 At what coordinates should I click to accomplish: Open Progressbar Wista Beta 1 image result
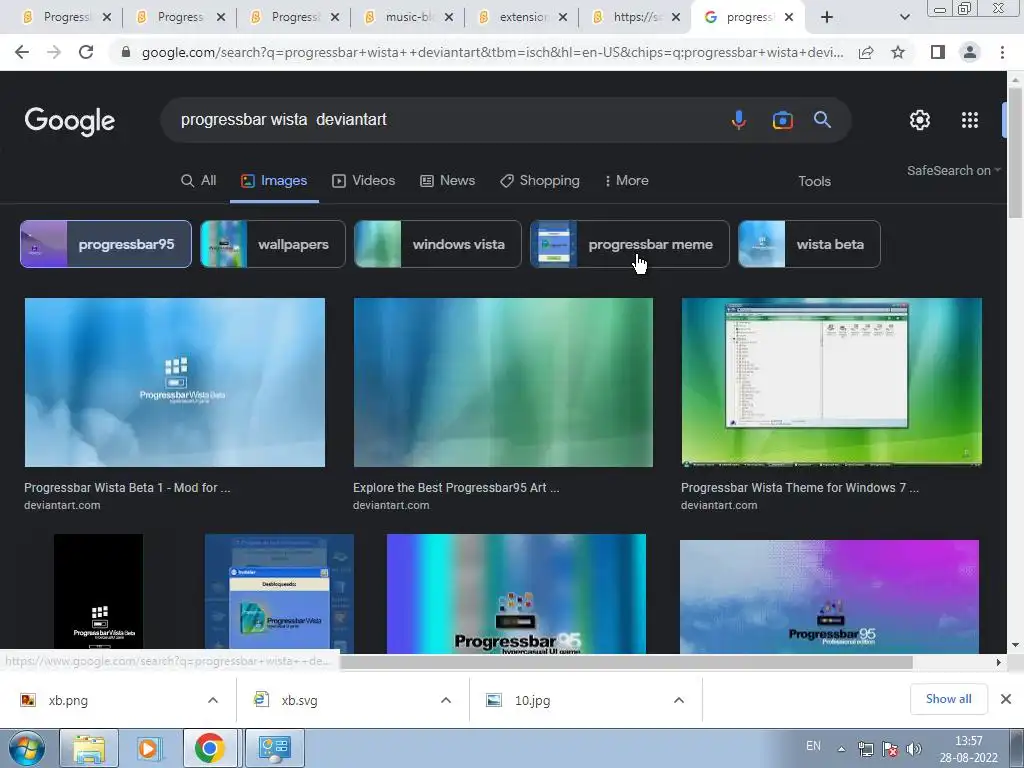tap(174, 382)
